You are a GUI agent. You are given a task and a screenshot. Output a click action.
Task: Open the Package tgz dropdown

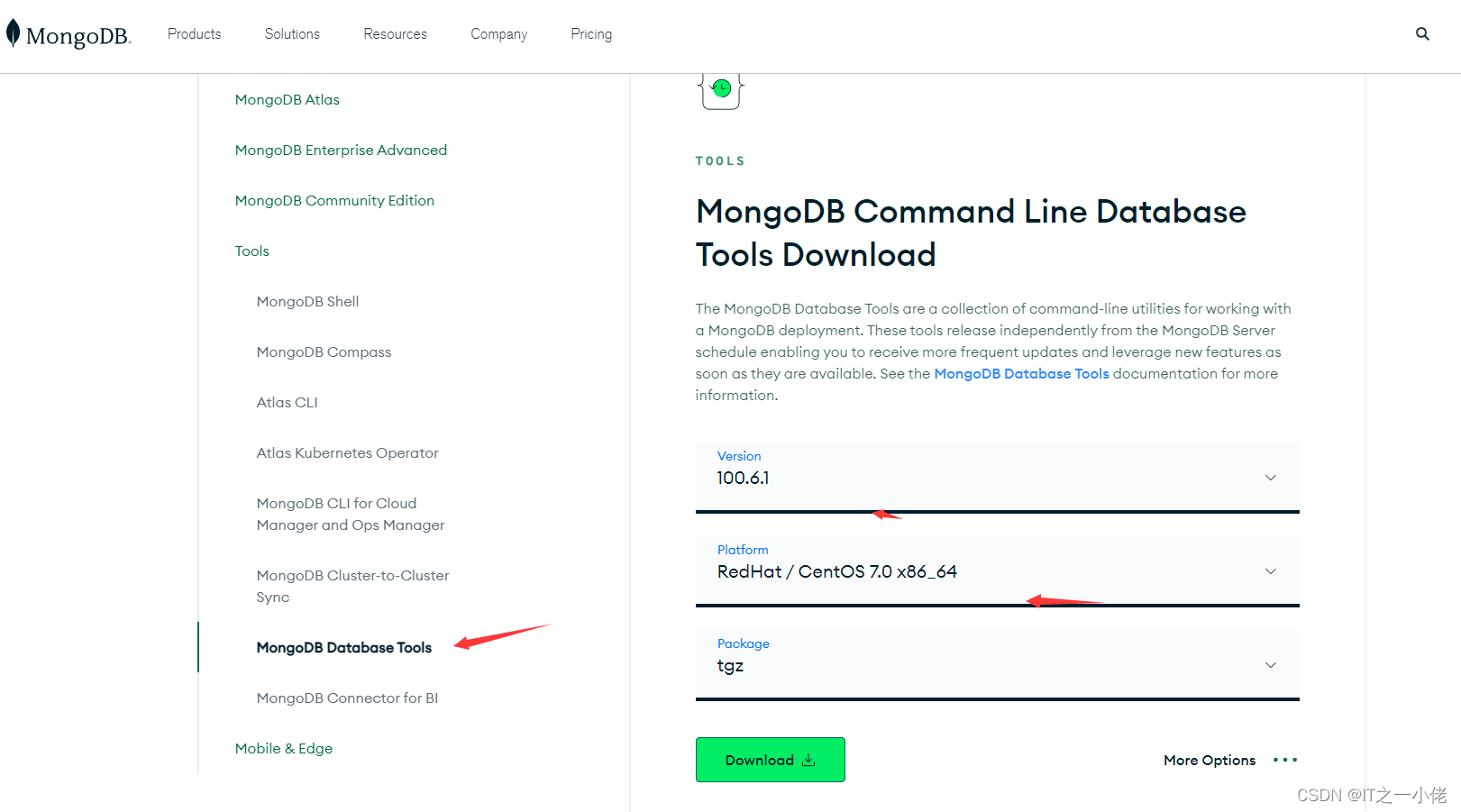coord(997,665)
